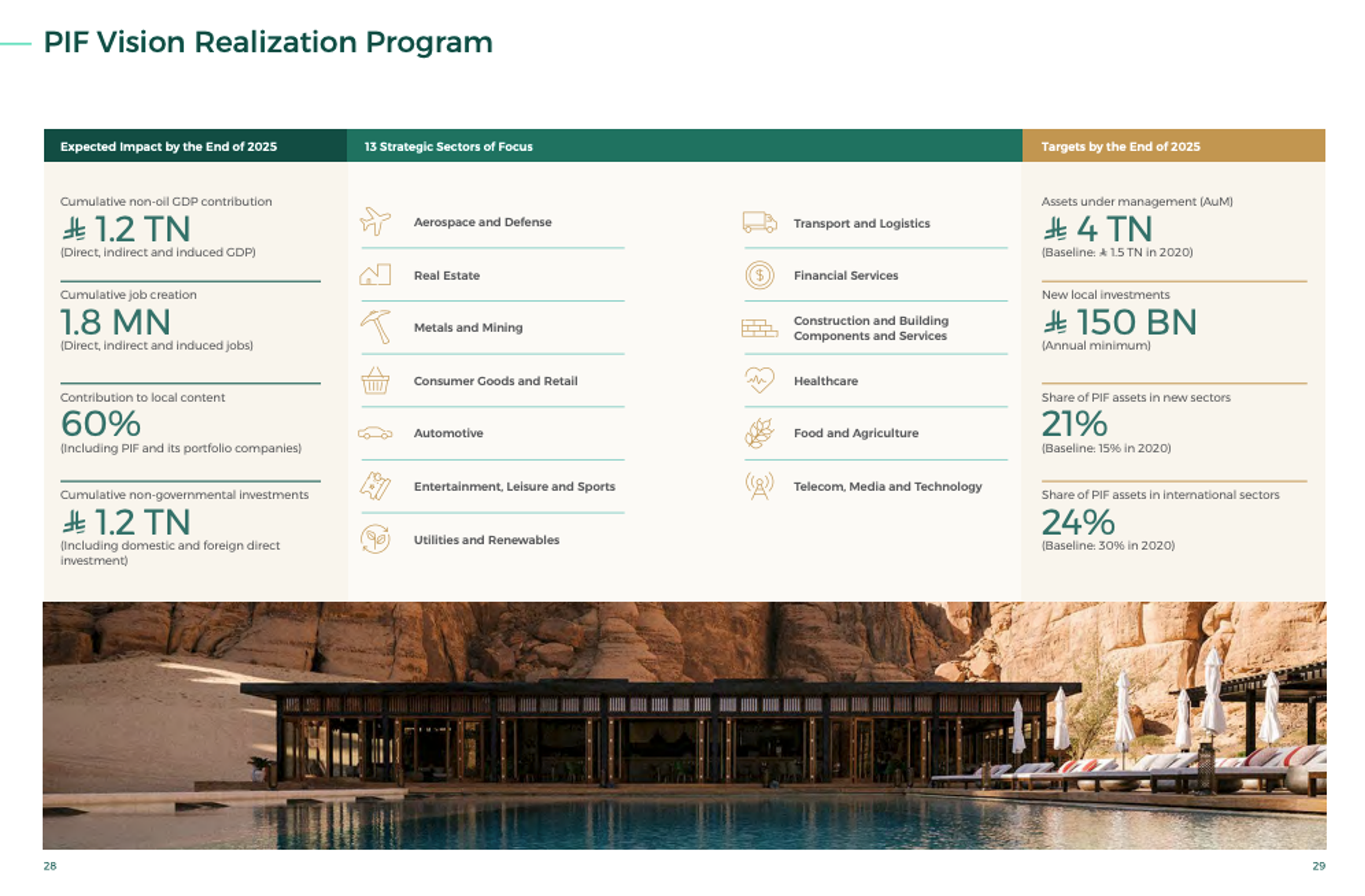Click the page number 29
Image resolution: width=1365 pixels, height=896 pixels.
(1318, 865)
